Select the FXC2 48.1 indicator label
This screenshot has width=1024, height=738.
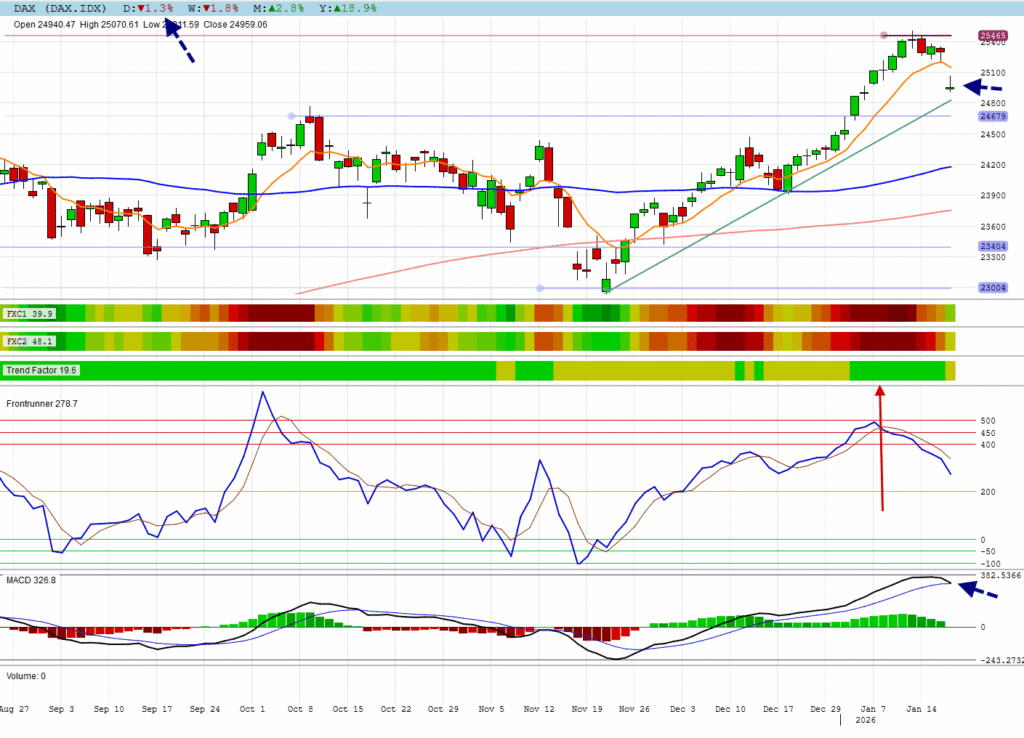point(30,341)
